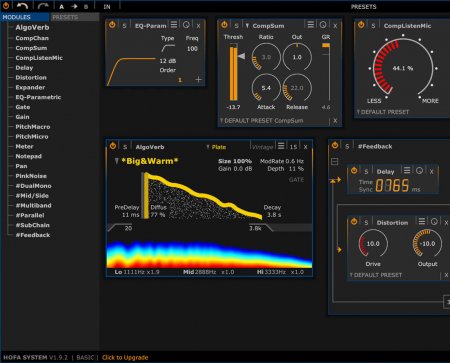Click the GATE button in AlgoVerb
Viewport: 450px width, 363px height.
point(296,180)
